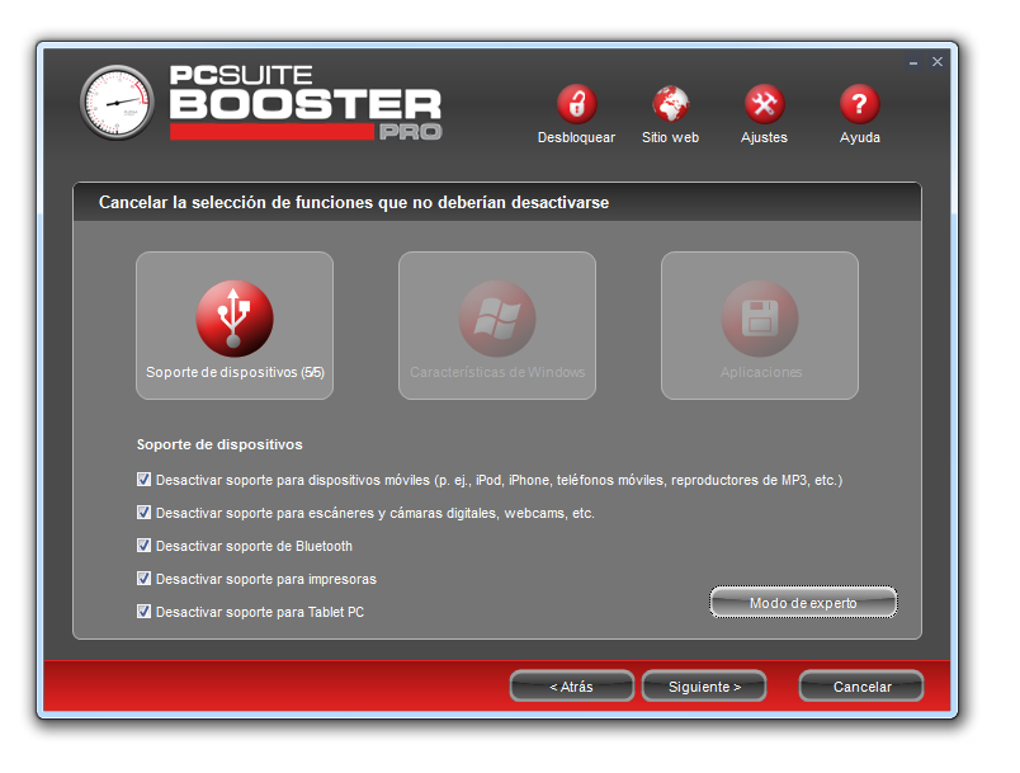Click the Ayuda question mark icon

[x=858, y=101]
